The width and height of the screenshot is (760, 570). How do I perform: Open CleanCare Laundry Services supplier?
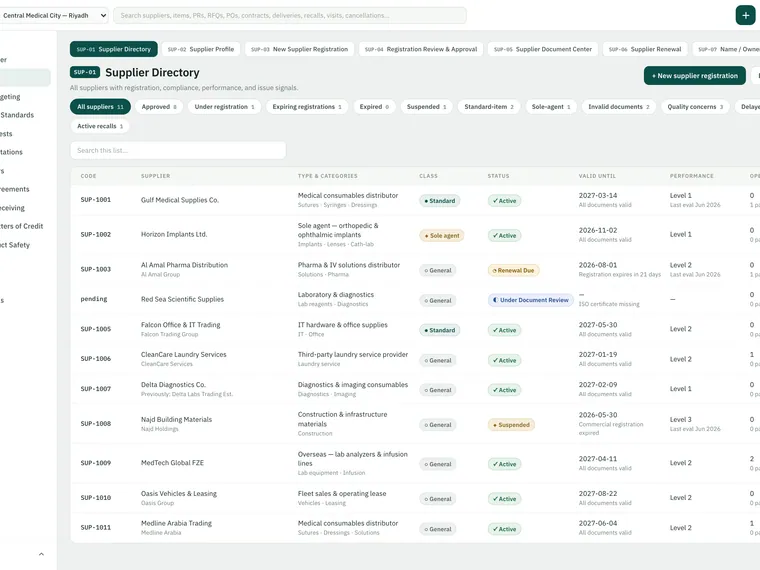[x=184, y=355]
